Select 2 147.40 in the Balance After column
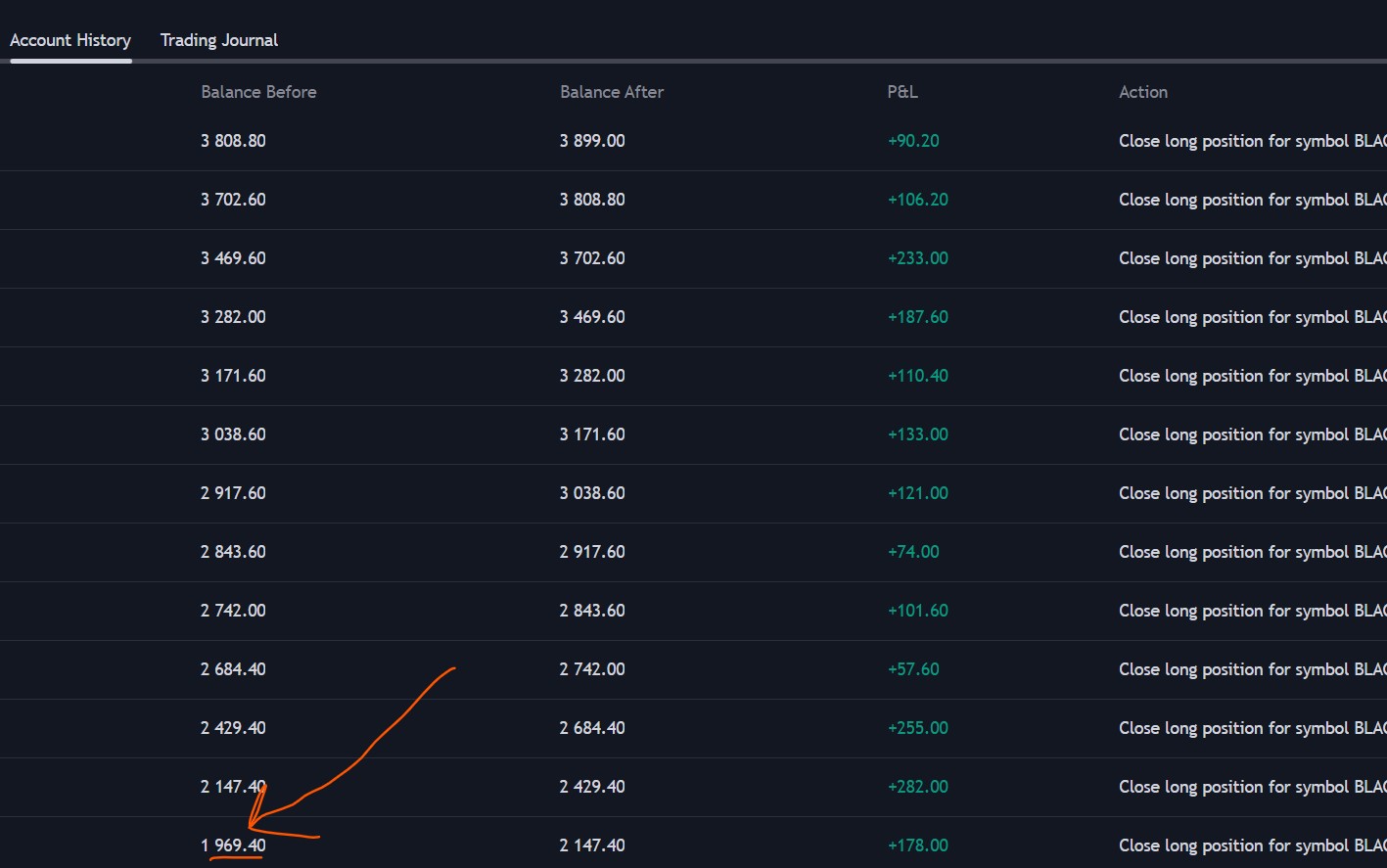Viewport: 1387px width, 868px height. pos(592,845)
